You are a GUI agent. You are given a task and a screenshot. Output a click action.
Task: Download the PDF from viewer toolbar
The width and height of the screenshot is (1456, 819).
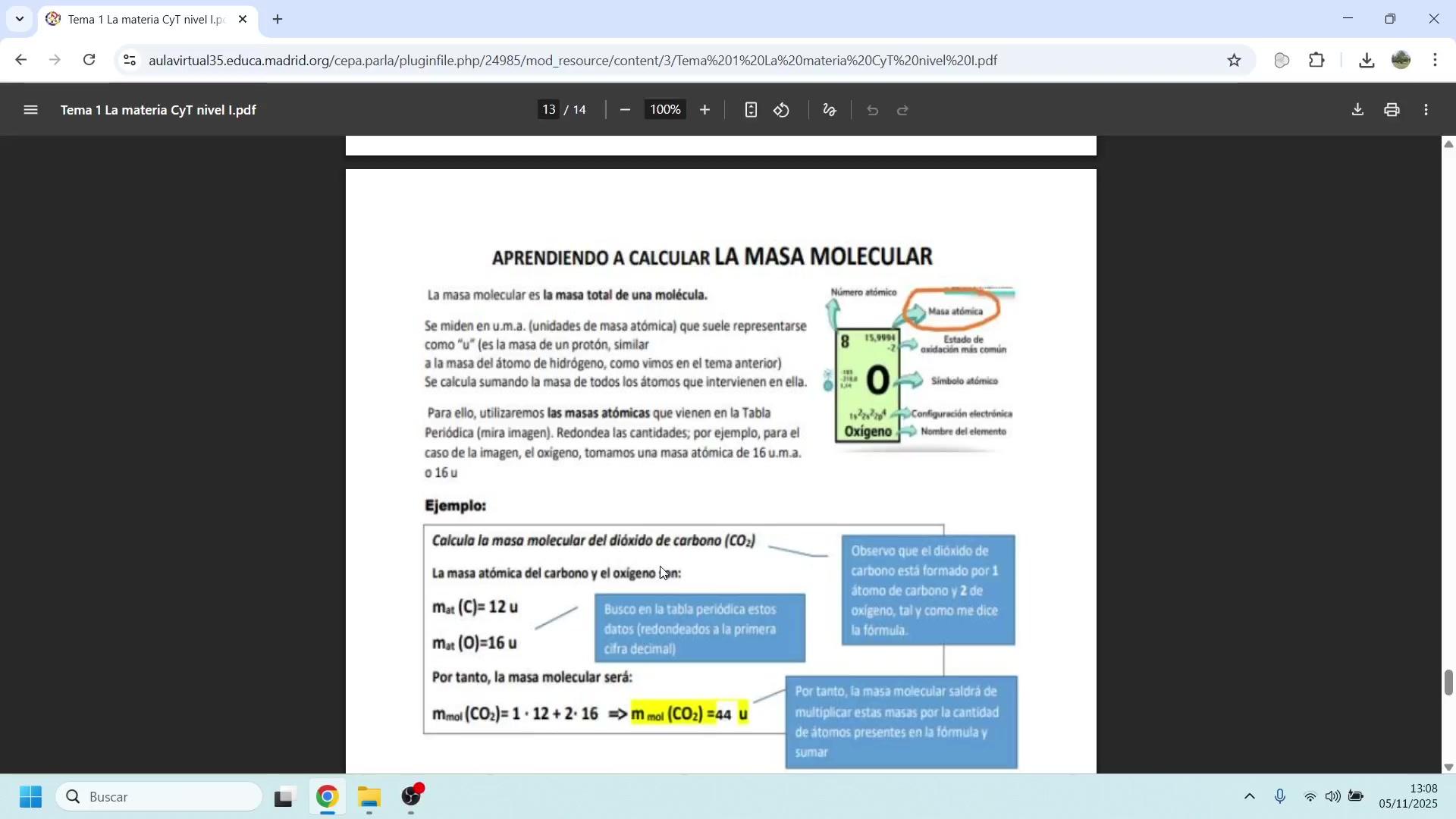tap(1357, 110)
